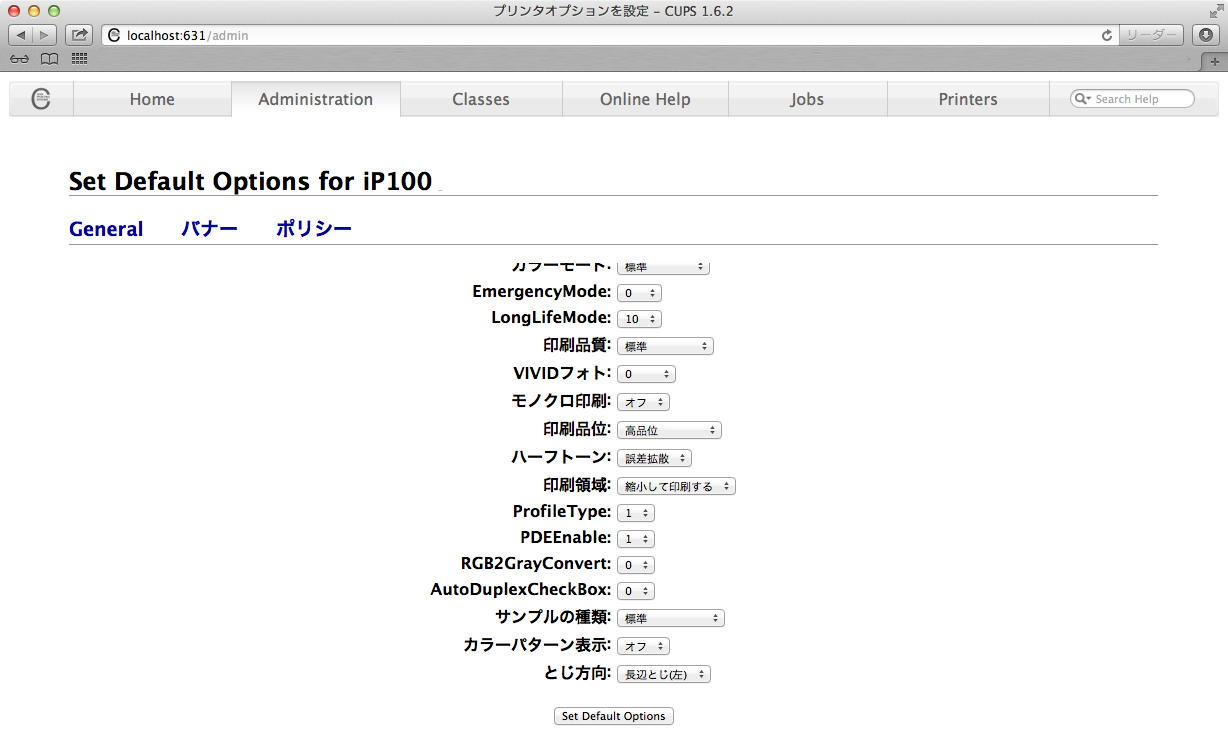Click the CUPS logo in the navigation bar
The height and width of the screenshot is (738, 1228).
coord(41,99)
